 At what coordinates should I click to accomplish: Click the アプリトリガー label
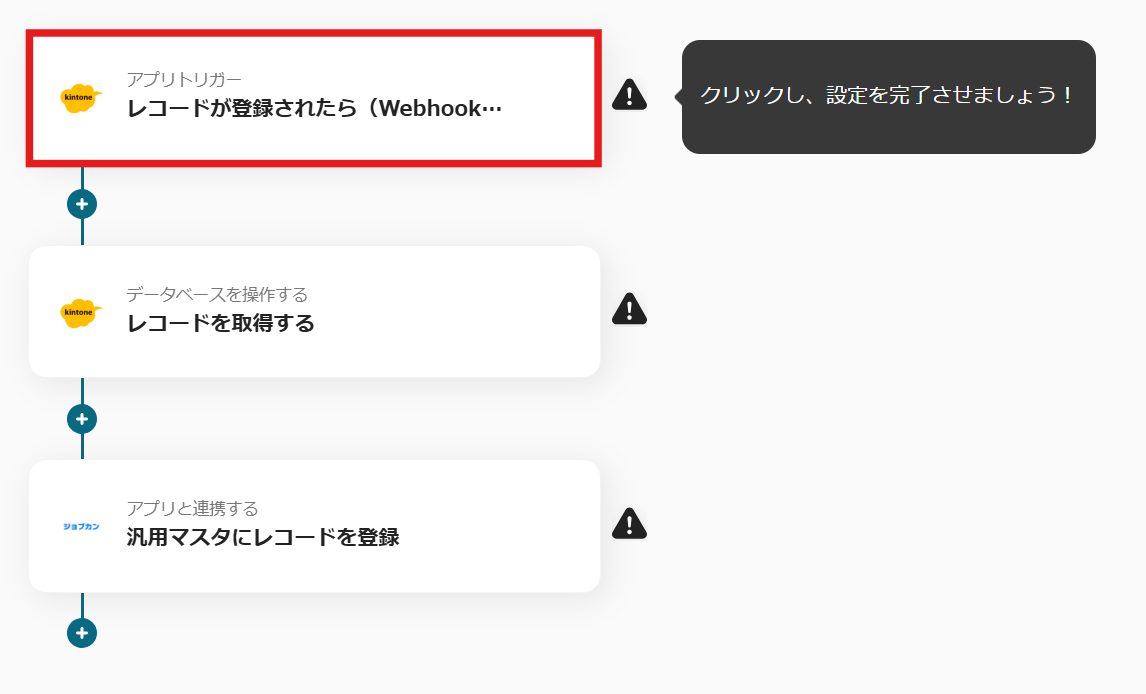[184, 79]
